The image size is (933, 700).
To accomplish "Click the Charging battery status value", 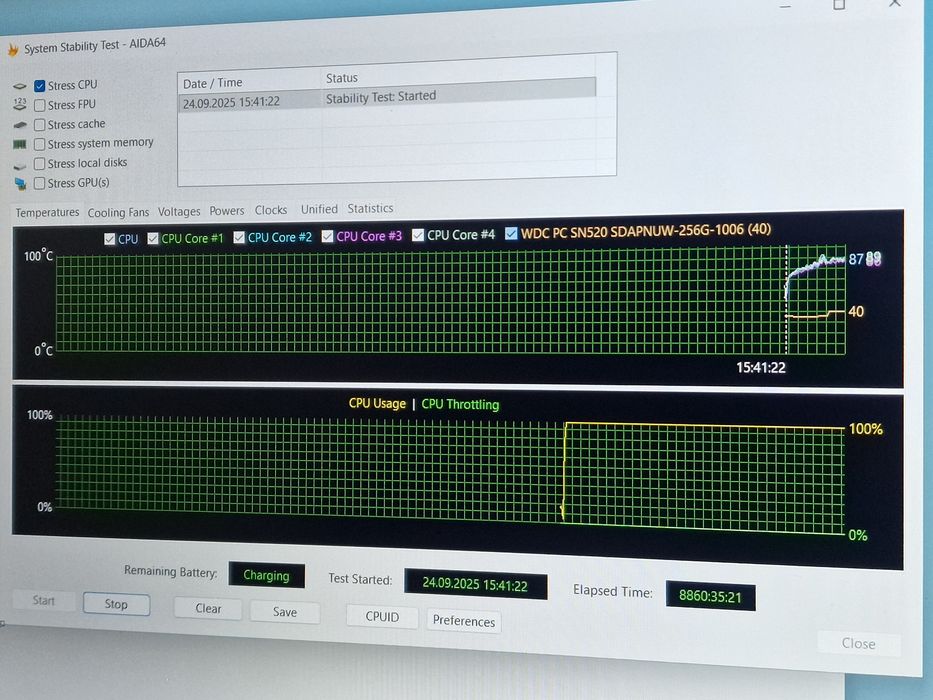I will 266,576.
